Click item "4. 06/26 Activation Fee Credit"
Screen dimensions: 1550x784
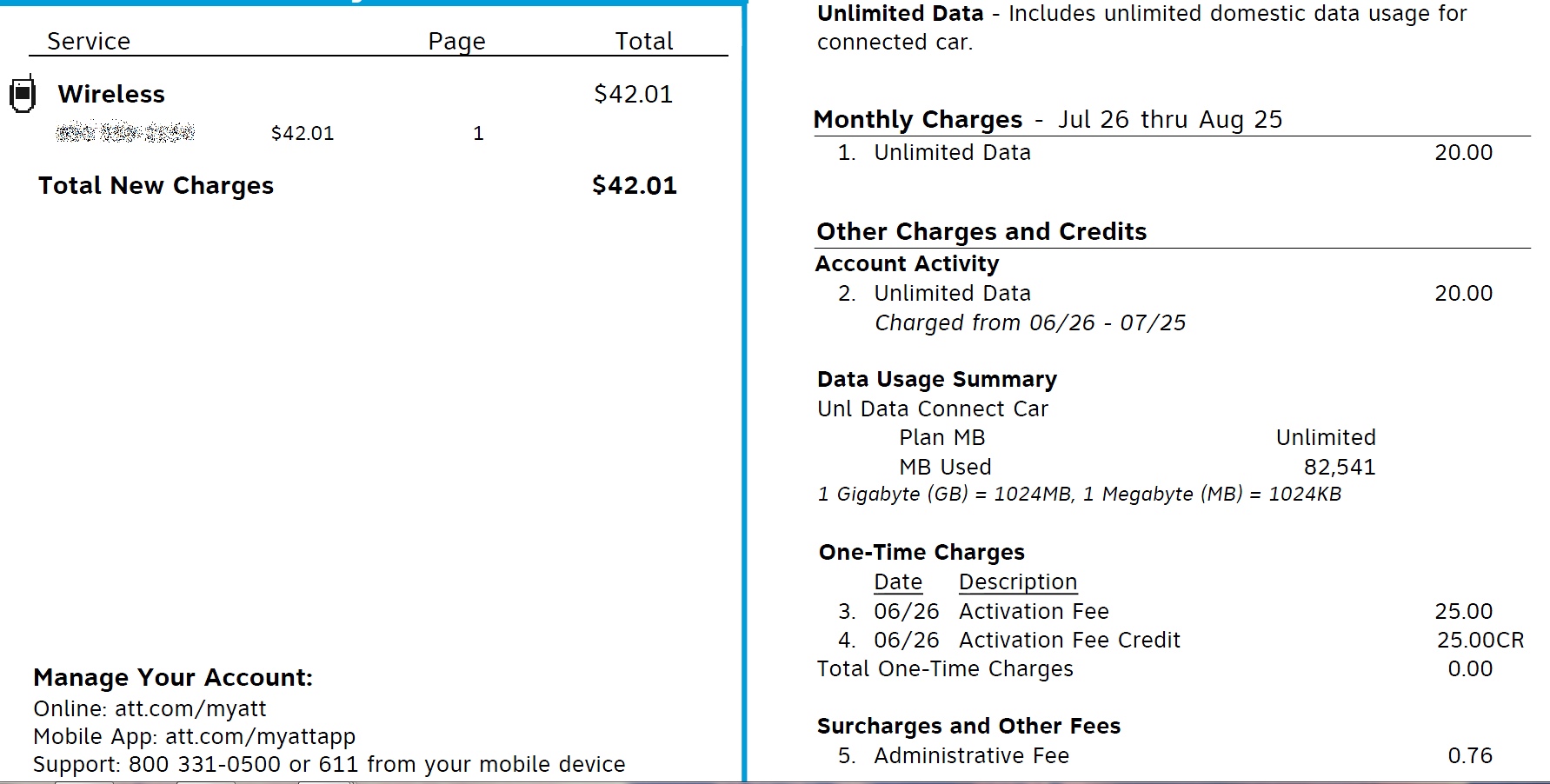[1009, 641]
